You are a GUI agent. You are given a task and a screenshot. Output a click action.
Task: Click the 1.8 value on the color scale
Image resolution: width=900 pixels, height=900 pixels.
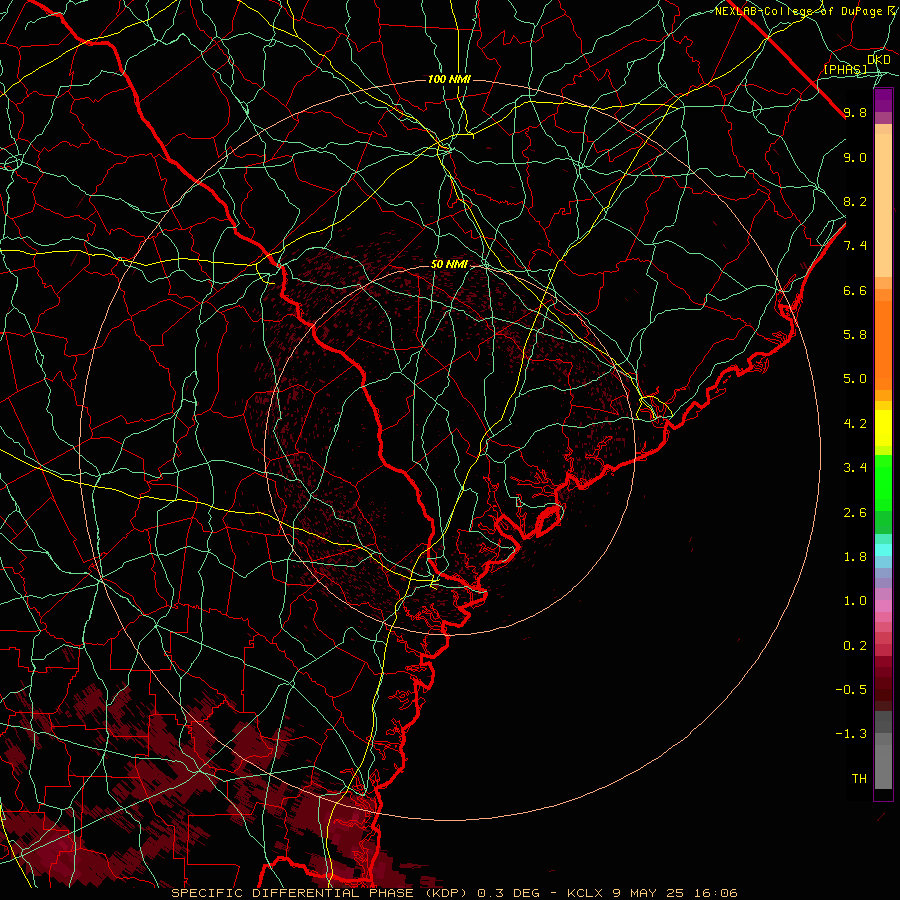pyautogui.click(x=855, y=557)
